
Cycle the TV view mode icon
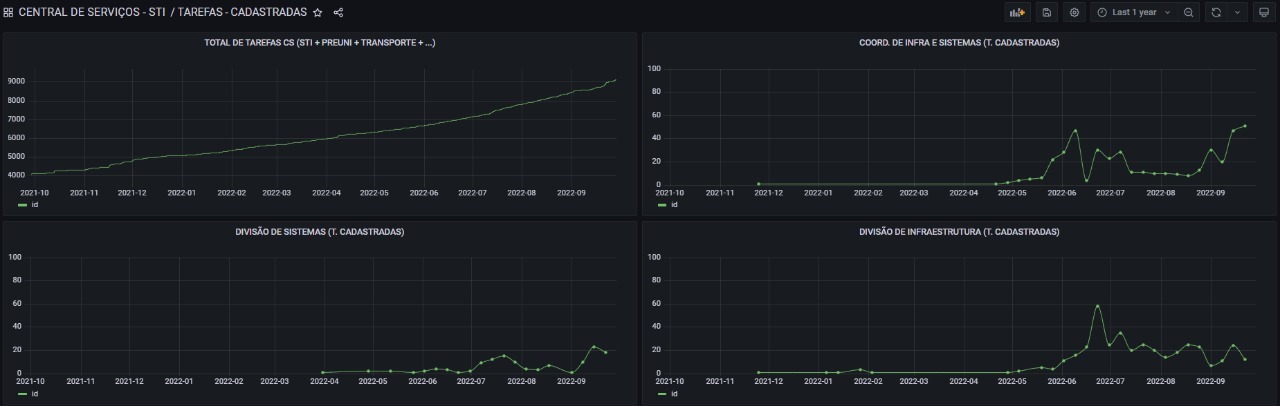pos(1264,12)
